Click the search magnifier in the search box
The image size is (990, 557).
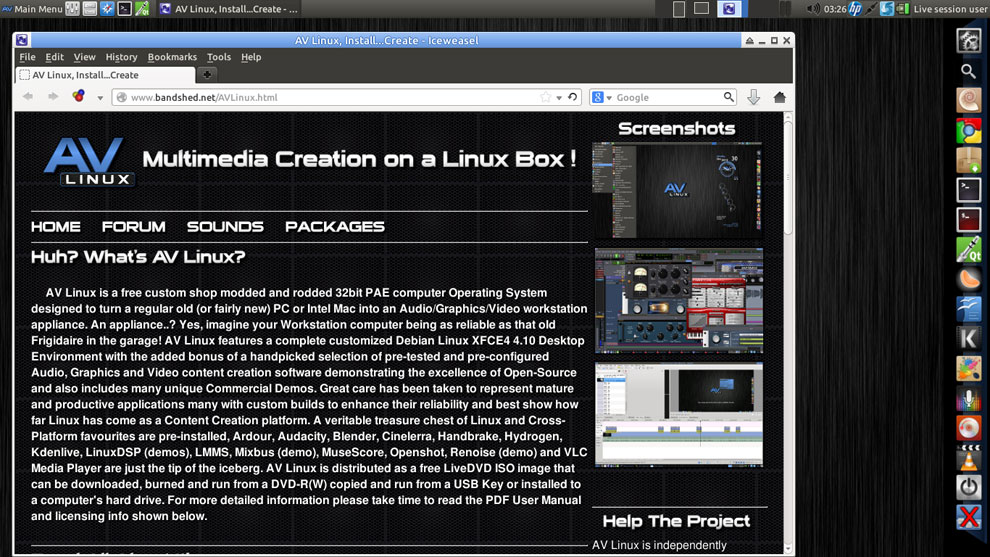click(729, 97)
